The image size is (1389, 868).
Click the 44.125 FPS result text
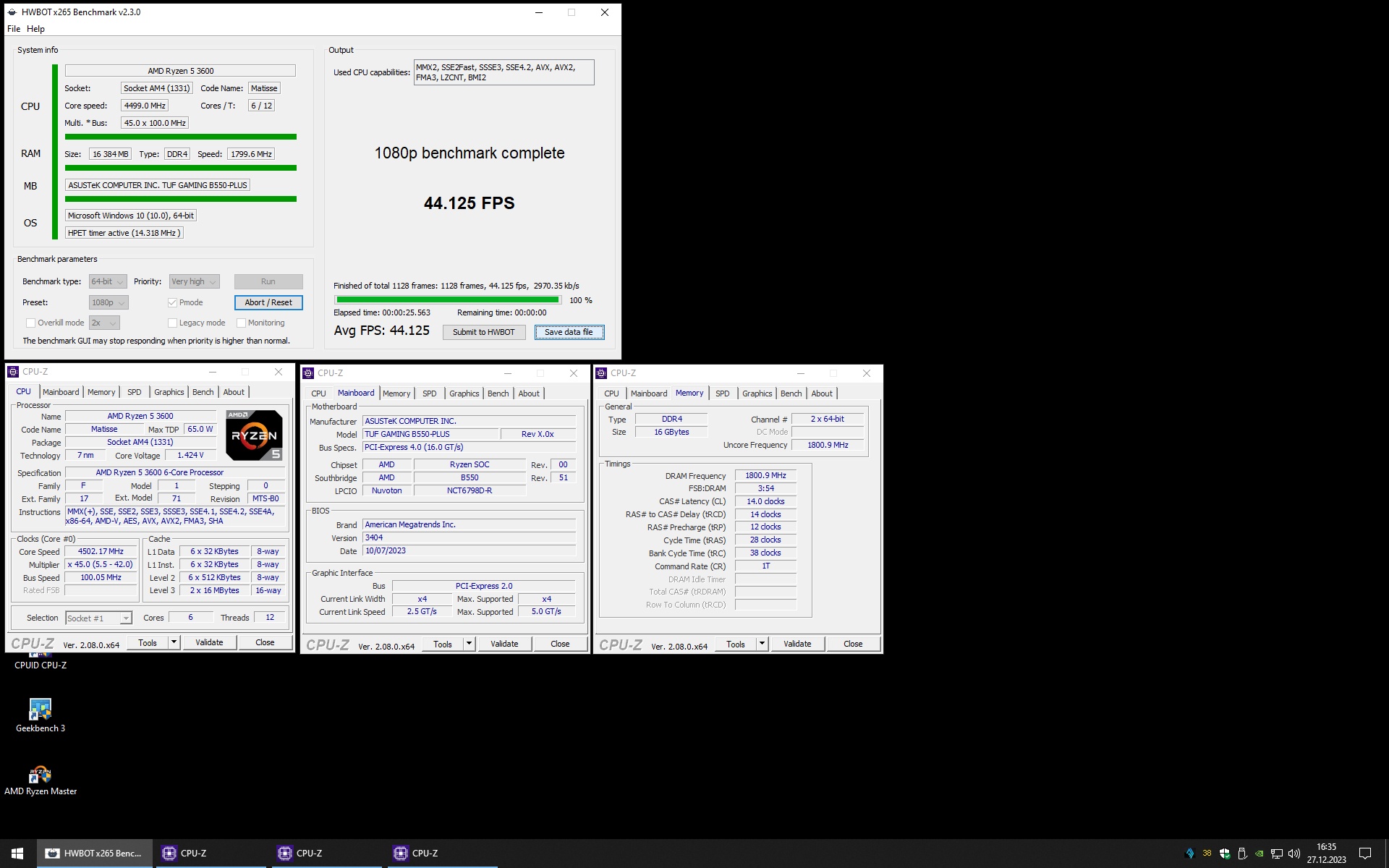pos(470,203)
